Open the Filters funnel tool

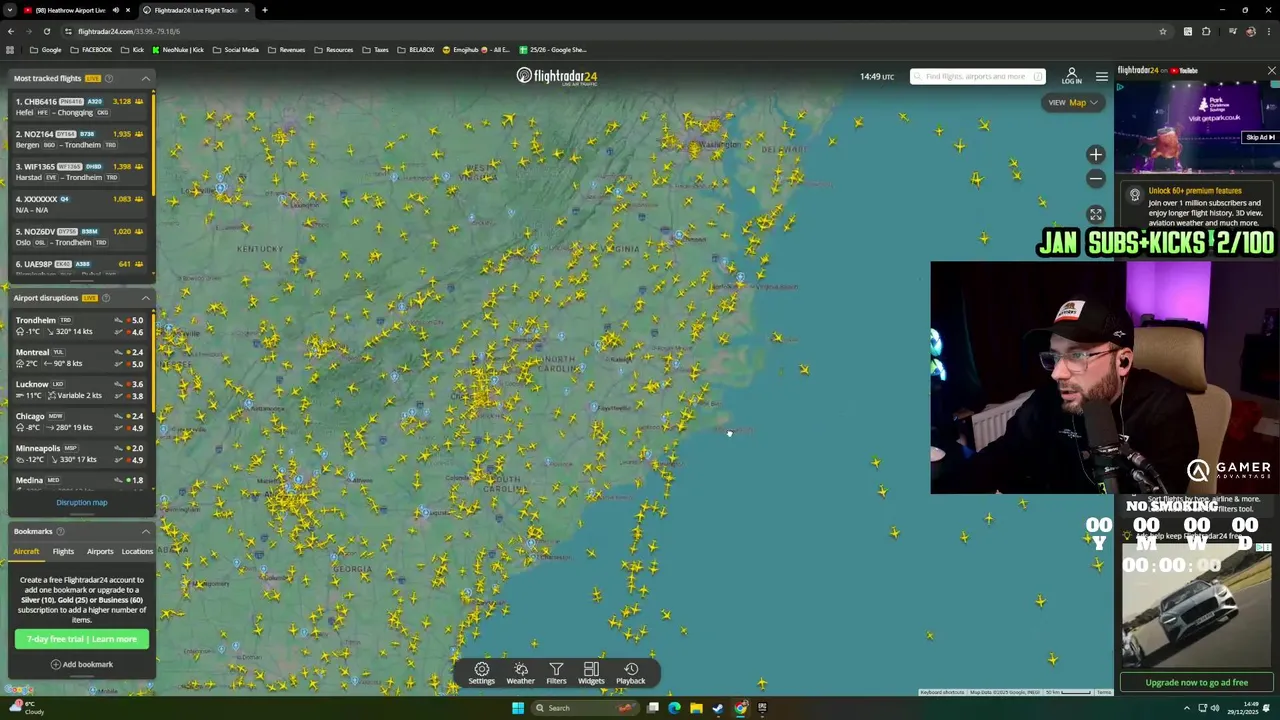(556, 673)
